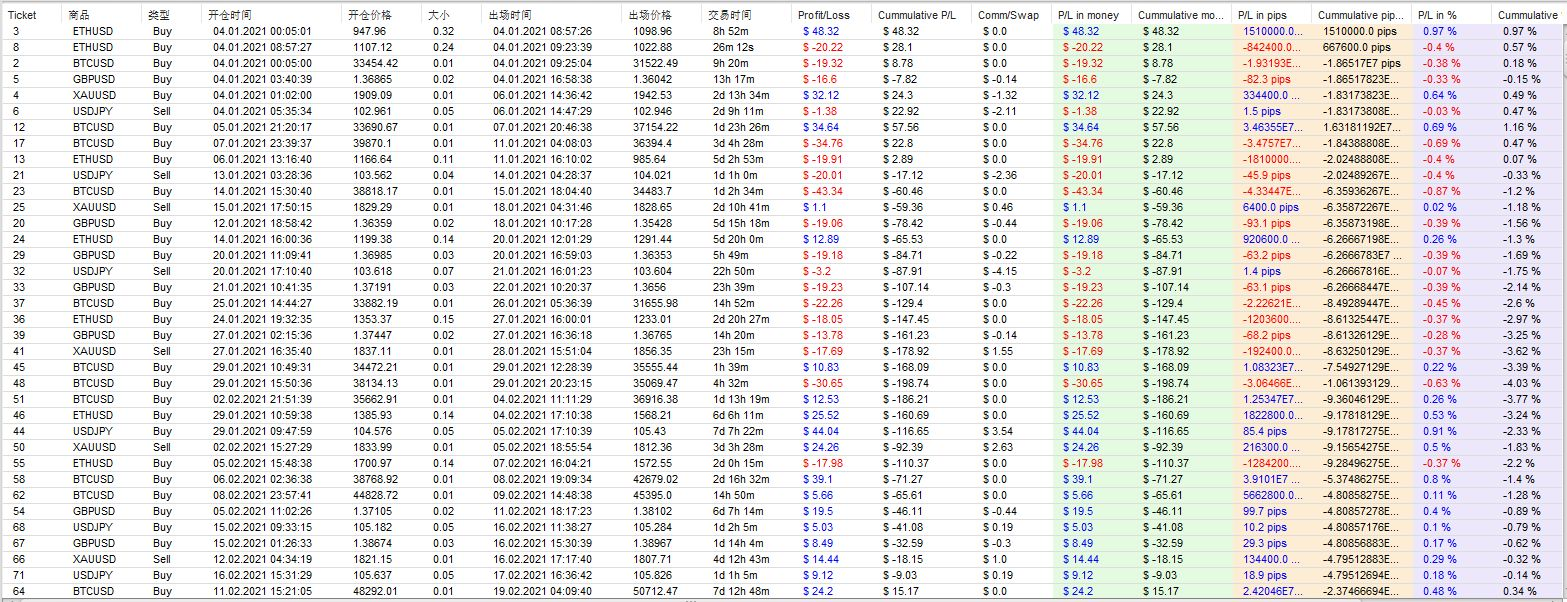Select the row with ticket number 3
Image resolution: width=1567 pixels, height=602 pixels.
coord(16,31)
